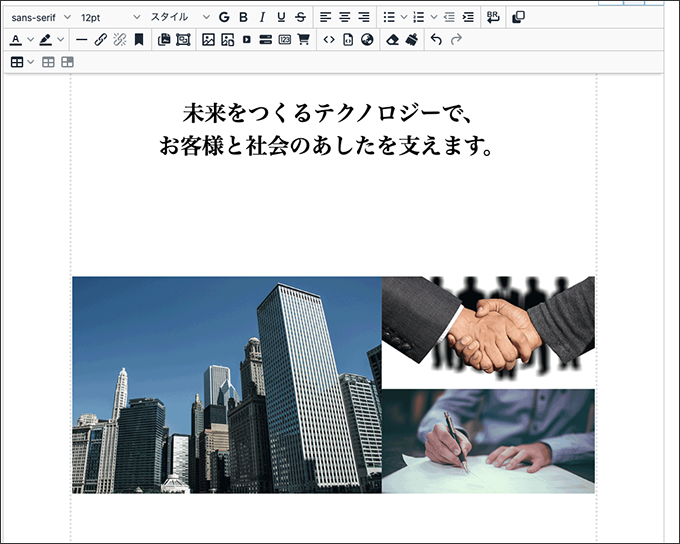Expand bulleted list style options arrow
This screenshot has width=680, height=544.
(403, 17)
